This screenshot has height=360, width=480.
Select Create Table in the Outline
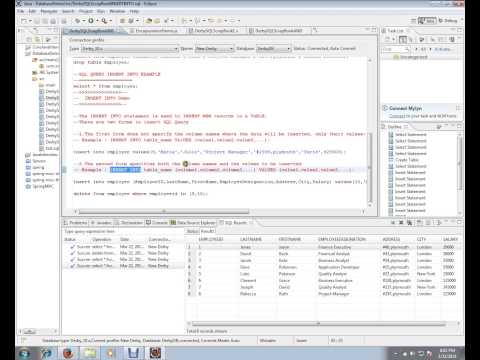pyautogui.click(x=406, y=160)
